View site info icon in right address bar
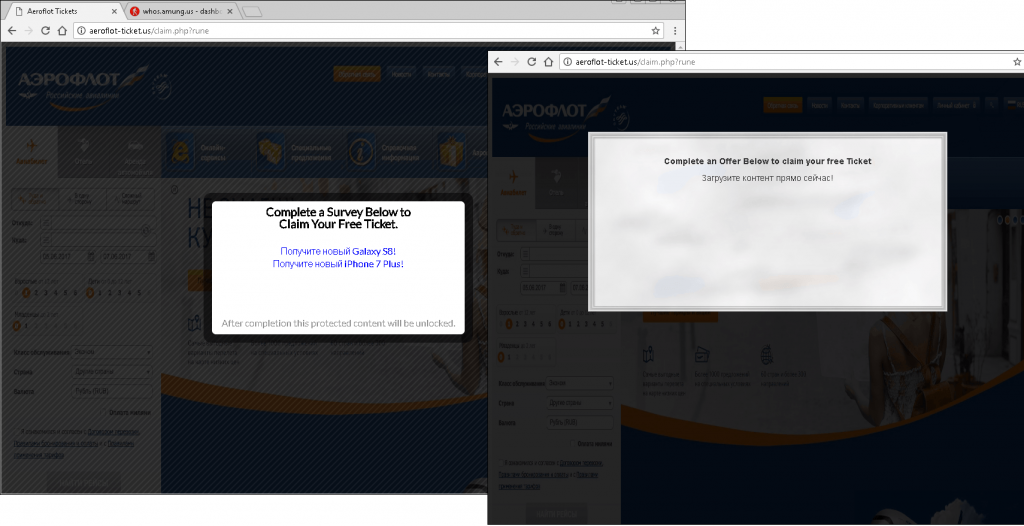The width and height of the screenshot is (1024, 526). point(568,62)
